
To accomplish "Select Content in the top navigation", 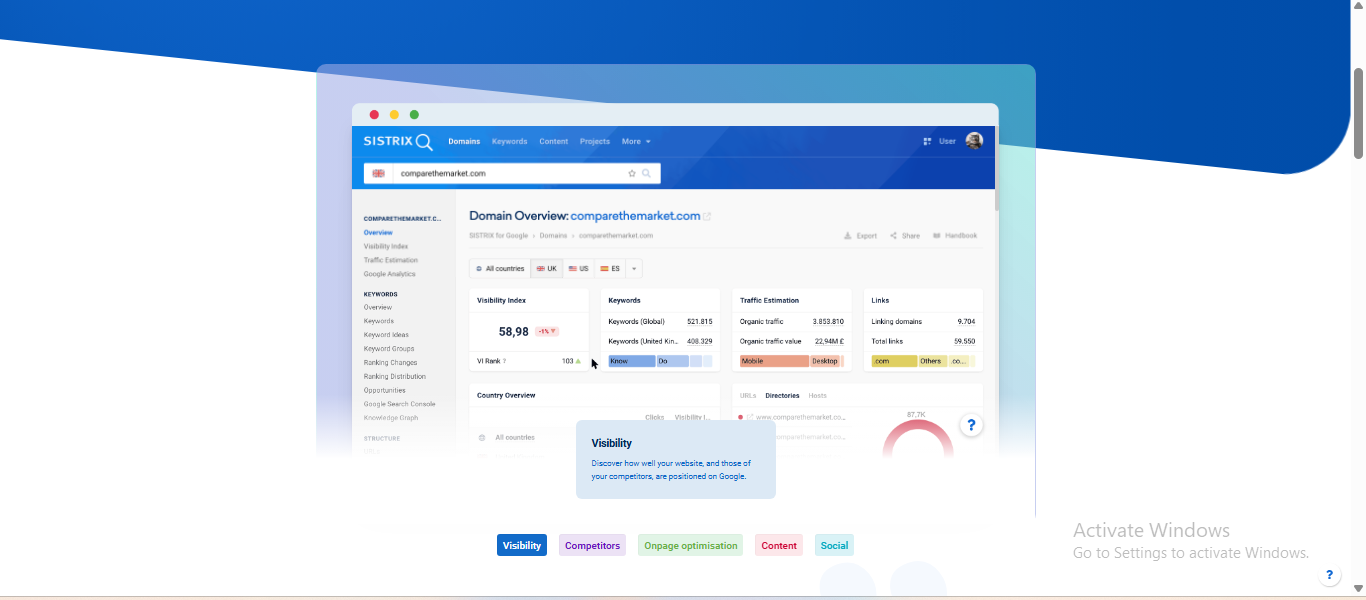I will 553,141.
